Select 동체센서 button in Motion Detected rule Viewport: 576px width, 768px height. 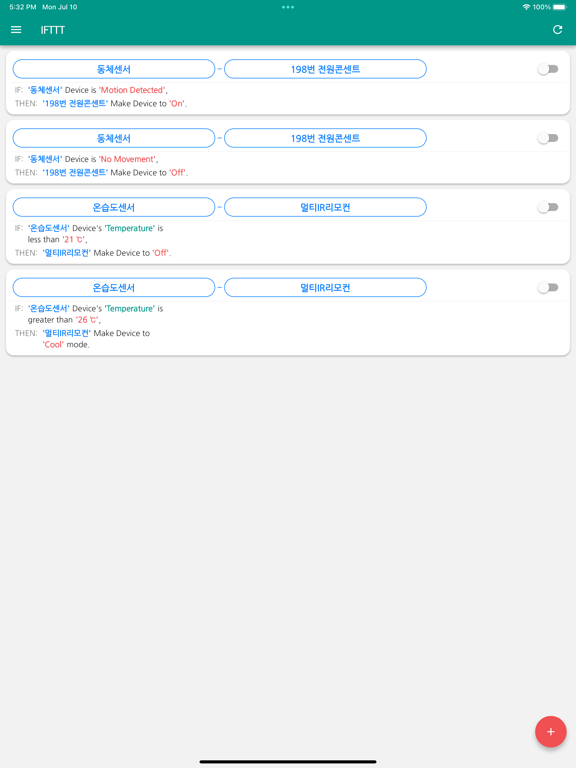click(114, 69)
